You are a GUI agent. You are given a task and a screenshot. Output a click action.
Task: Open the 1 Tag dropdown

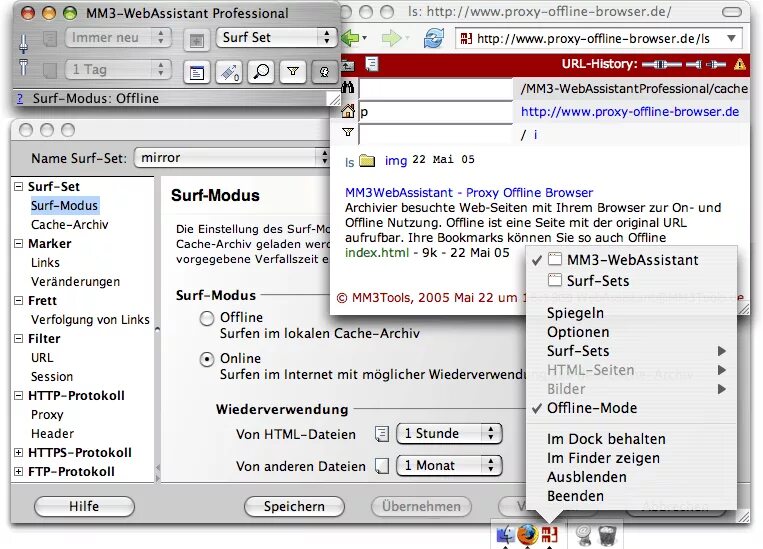(118, 70)
